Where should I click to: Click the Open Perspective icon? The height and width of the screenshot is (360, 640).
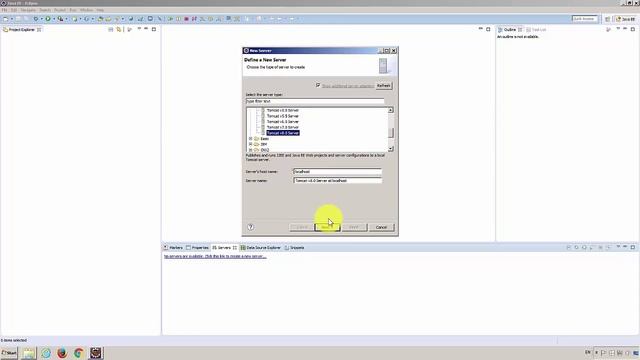tap(607, 19)
